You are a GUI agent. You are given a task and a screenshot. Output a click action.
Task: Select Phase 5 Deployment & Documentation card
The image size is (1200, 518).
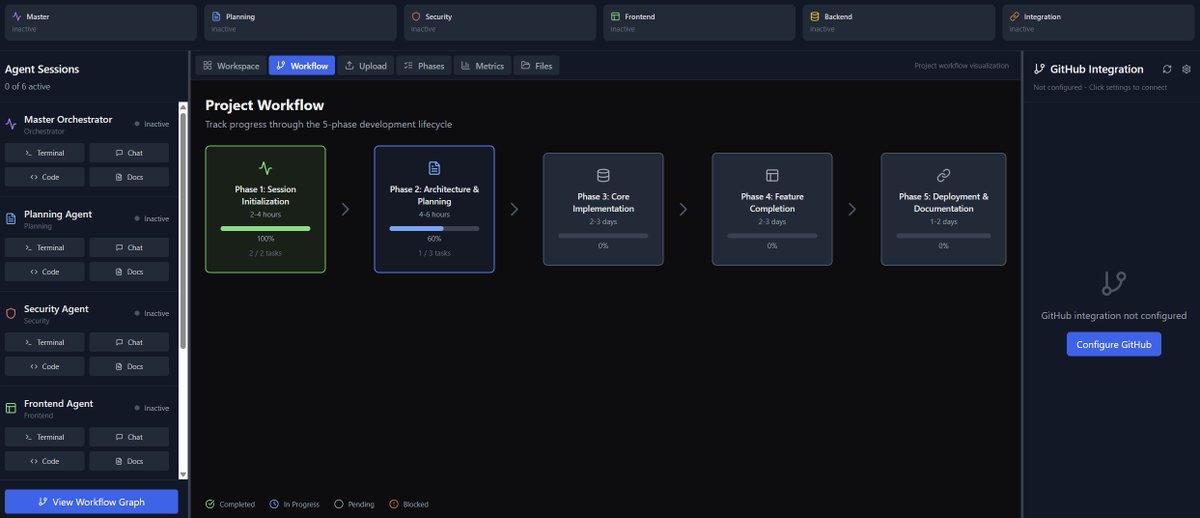click(x=943, y=209)
